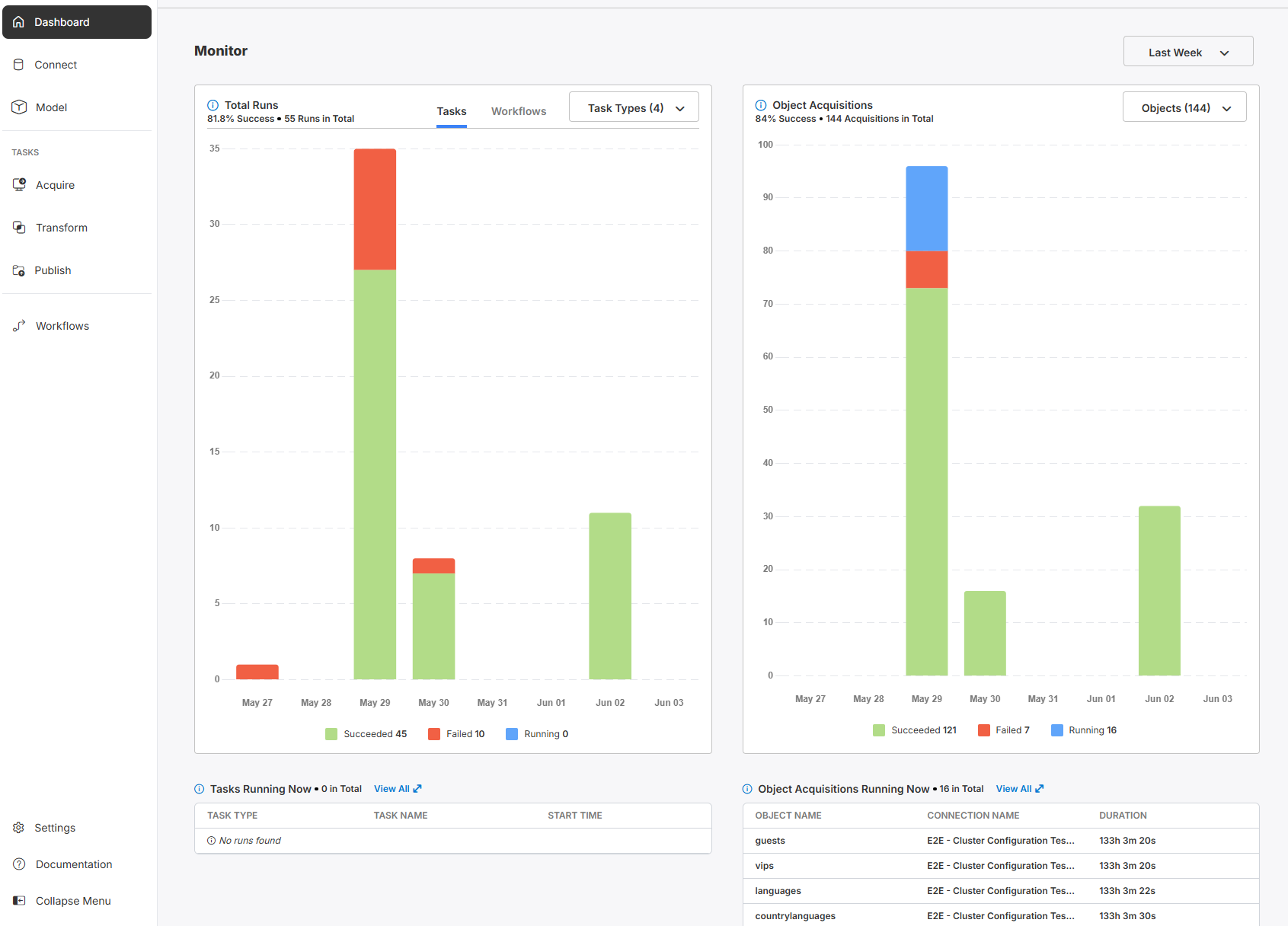Click the Documentation help icon

tap(19, 864)
